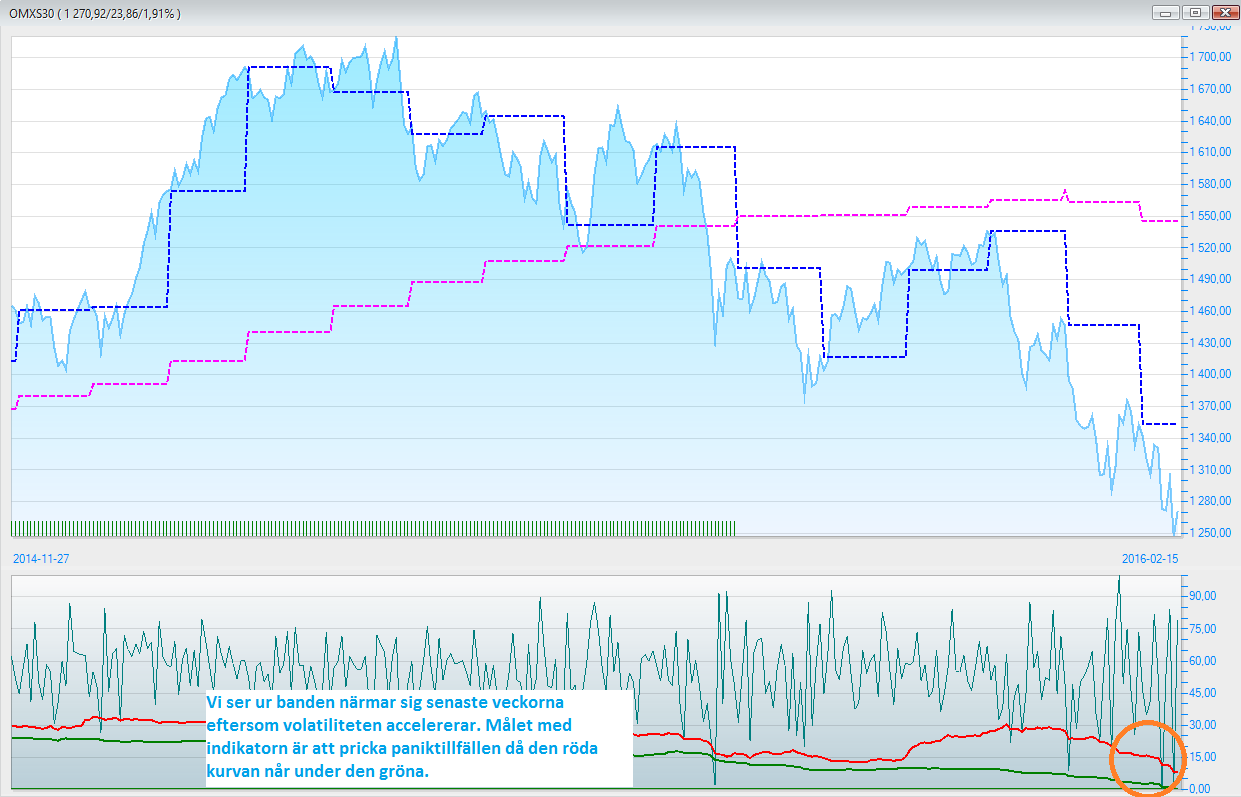Image resolution: width=1241 pixels, height=797 pixels.
Task: Click the 1 370,00 price axis label
Action: pyautogui.click(x=1210, y=406)
